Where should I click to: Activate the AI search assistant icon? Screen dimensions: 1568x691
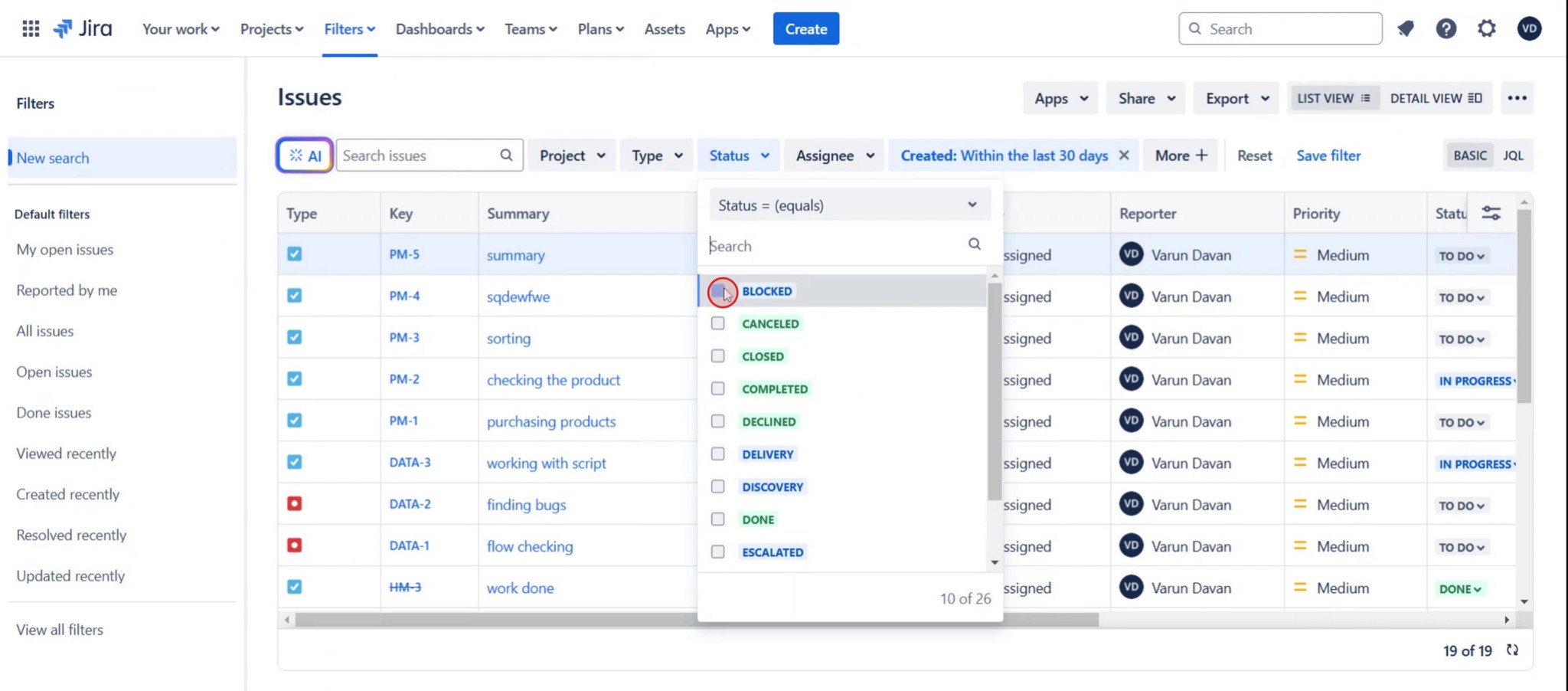(x=304, y=155)
